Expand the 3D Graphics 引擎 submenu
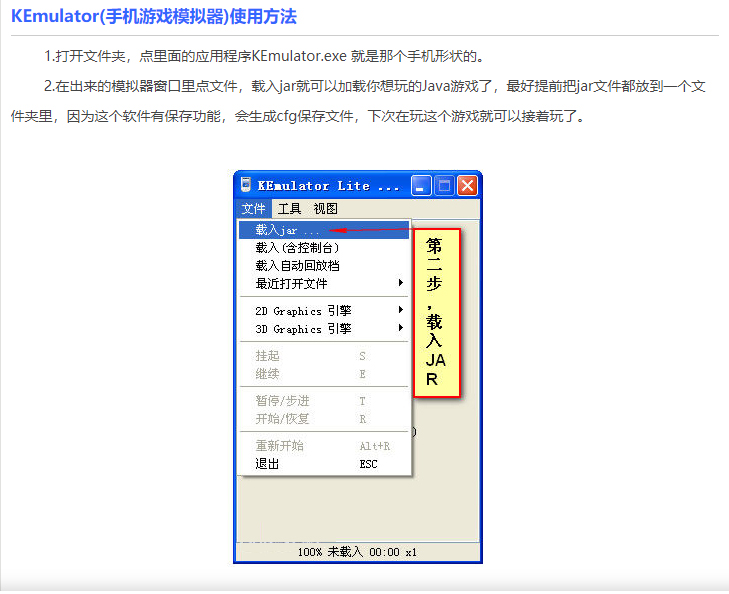Image resolution: width=729 pixels, height=594 pixels. click(324, 329)
